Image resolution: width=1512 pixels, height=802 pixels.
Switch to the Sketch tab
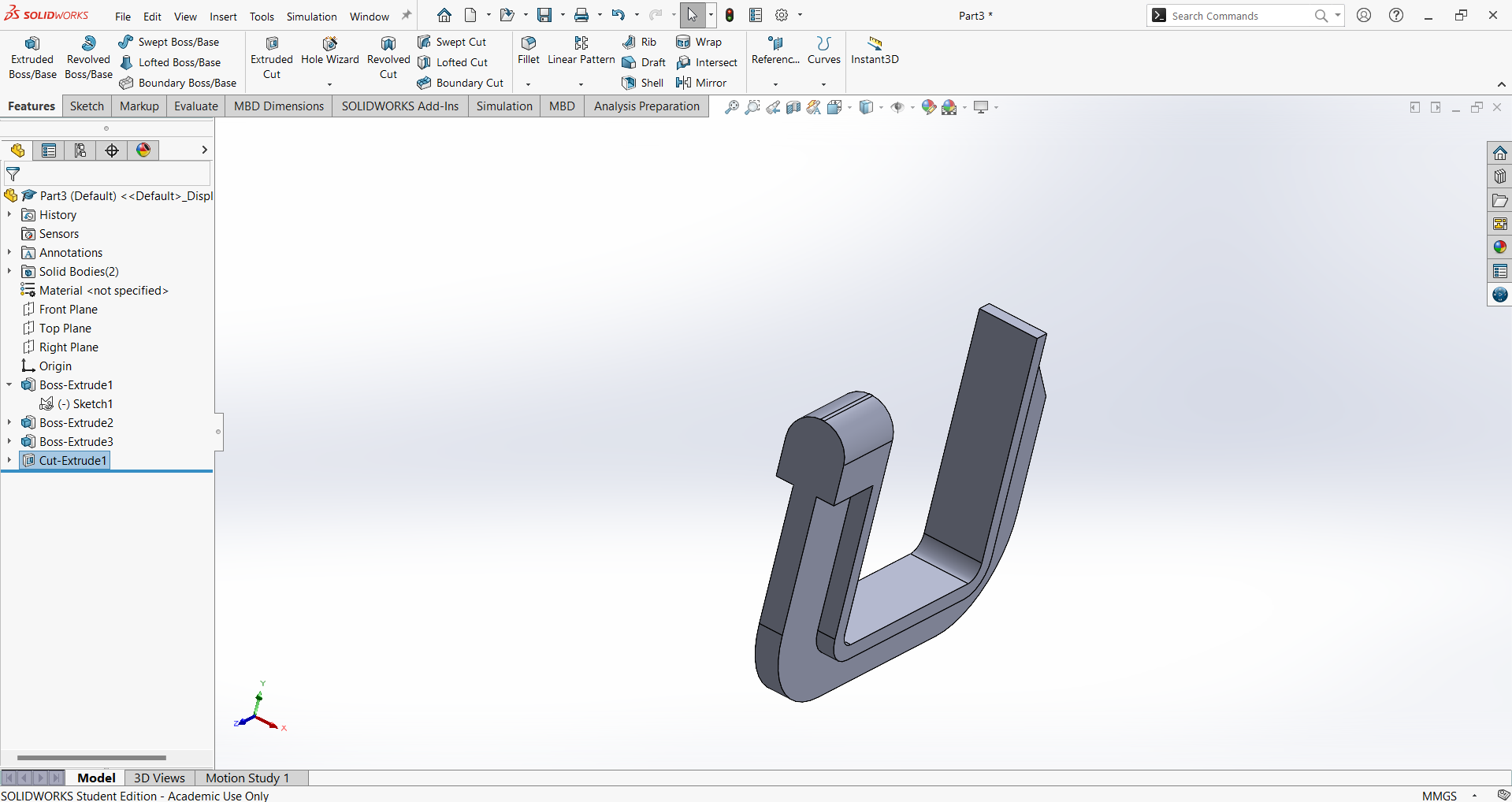(87, 106)
